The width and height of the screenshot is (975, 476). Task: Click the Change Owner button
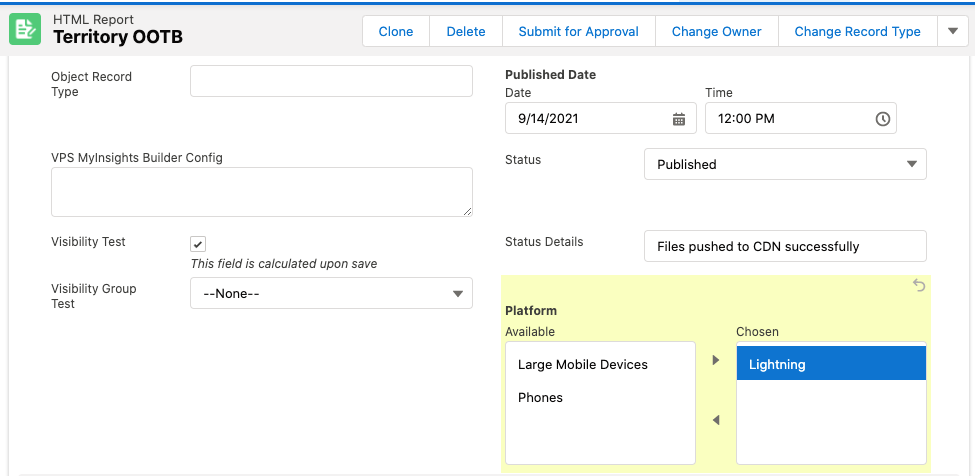[716, 31]
